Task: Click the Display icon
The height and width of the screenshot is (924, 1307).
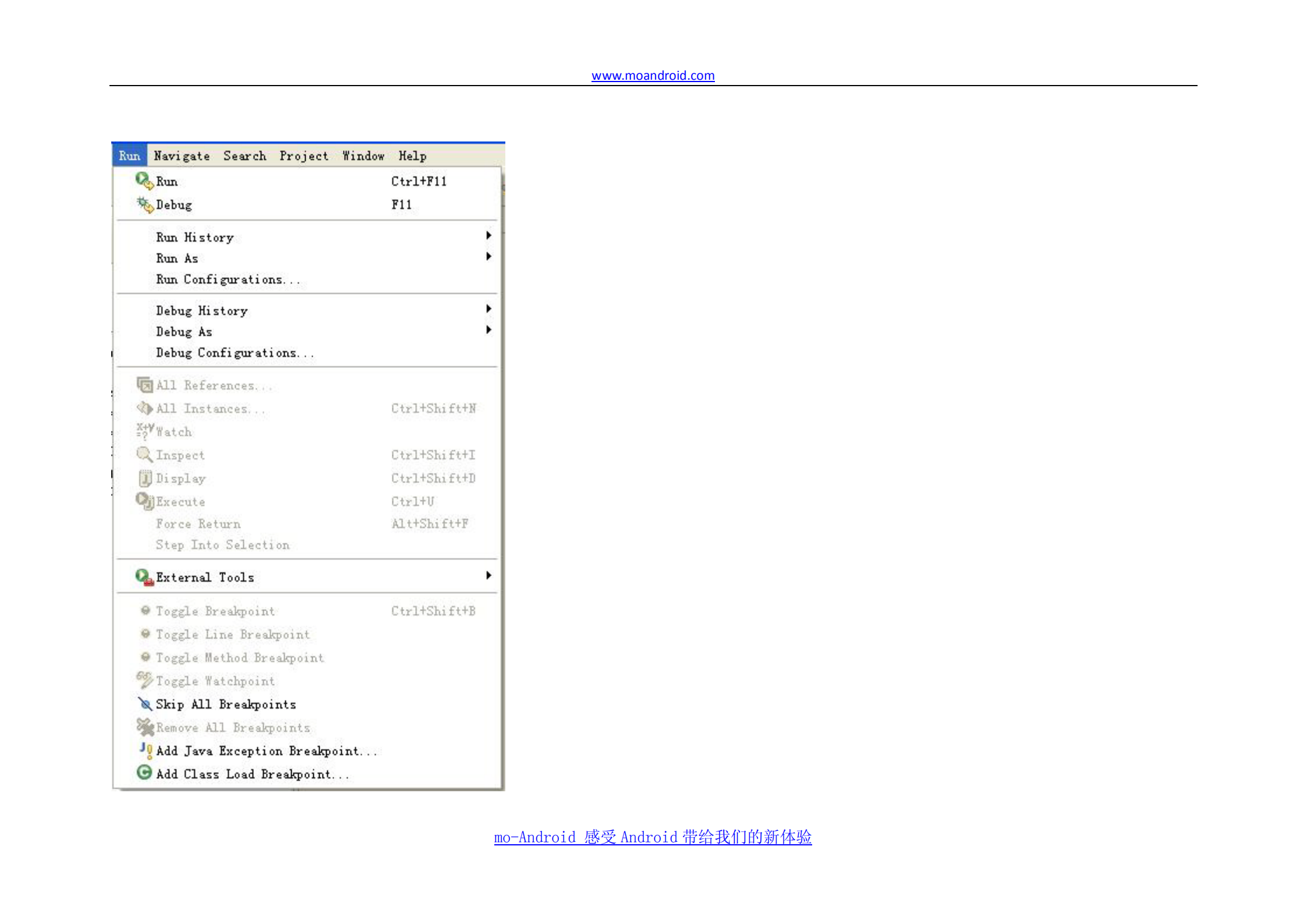Action: coord(144,478)
